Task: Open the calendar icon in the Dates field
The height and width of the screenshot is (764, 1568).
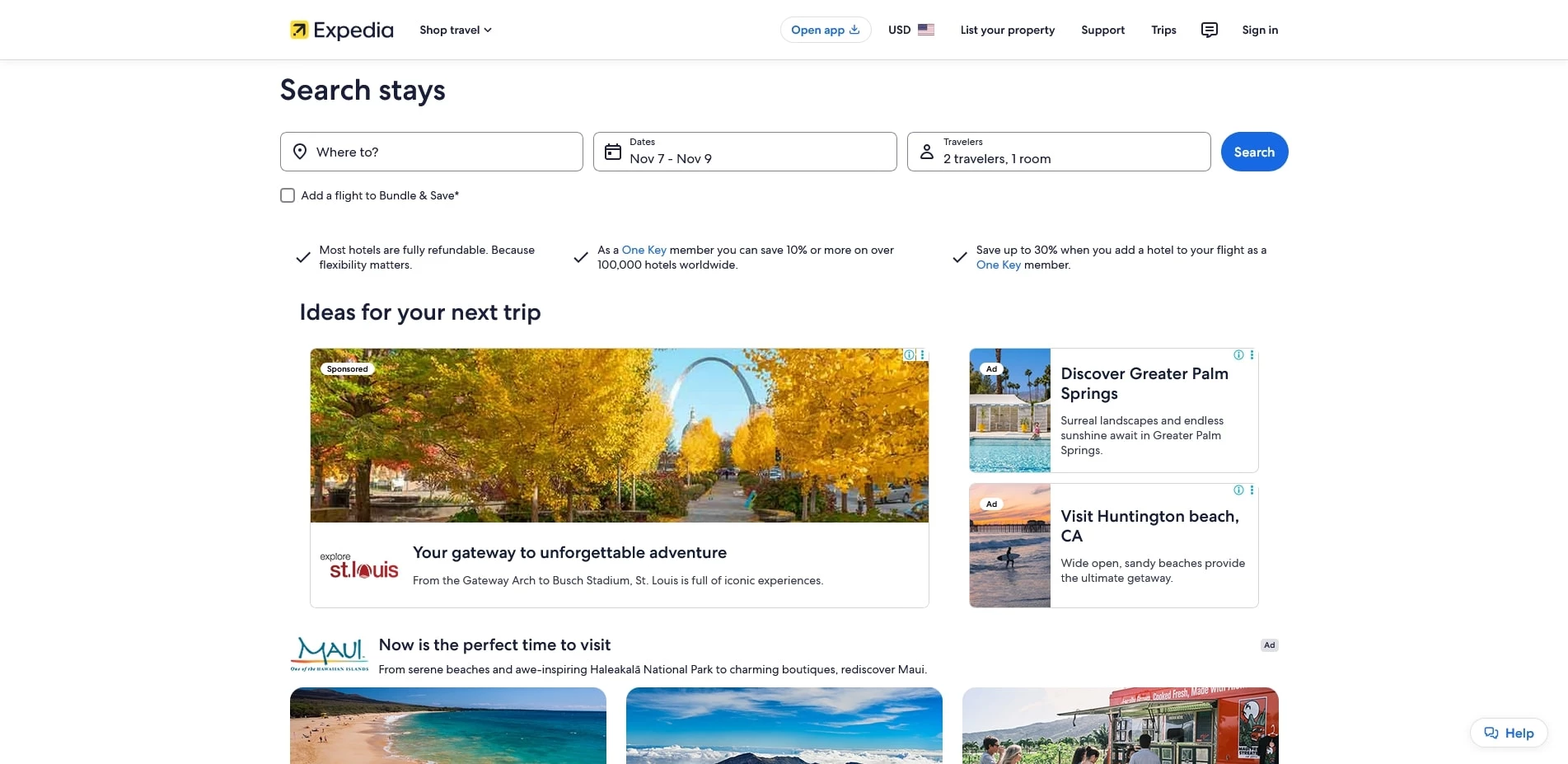Action: click(613, 152)
